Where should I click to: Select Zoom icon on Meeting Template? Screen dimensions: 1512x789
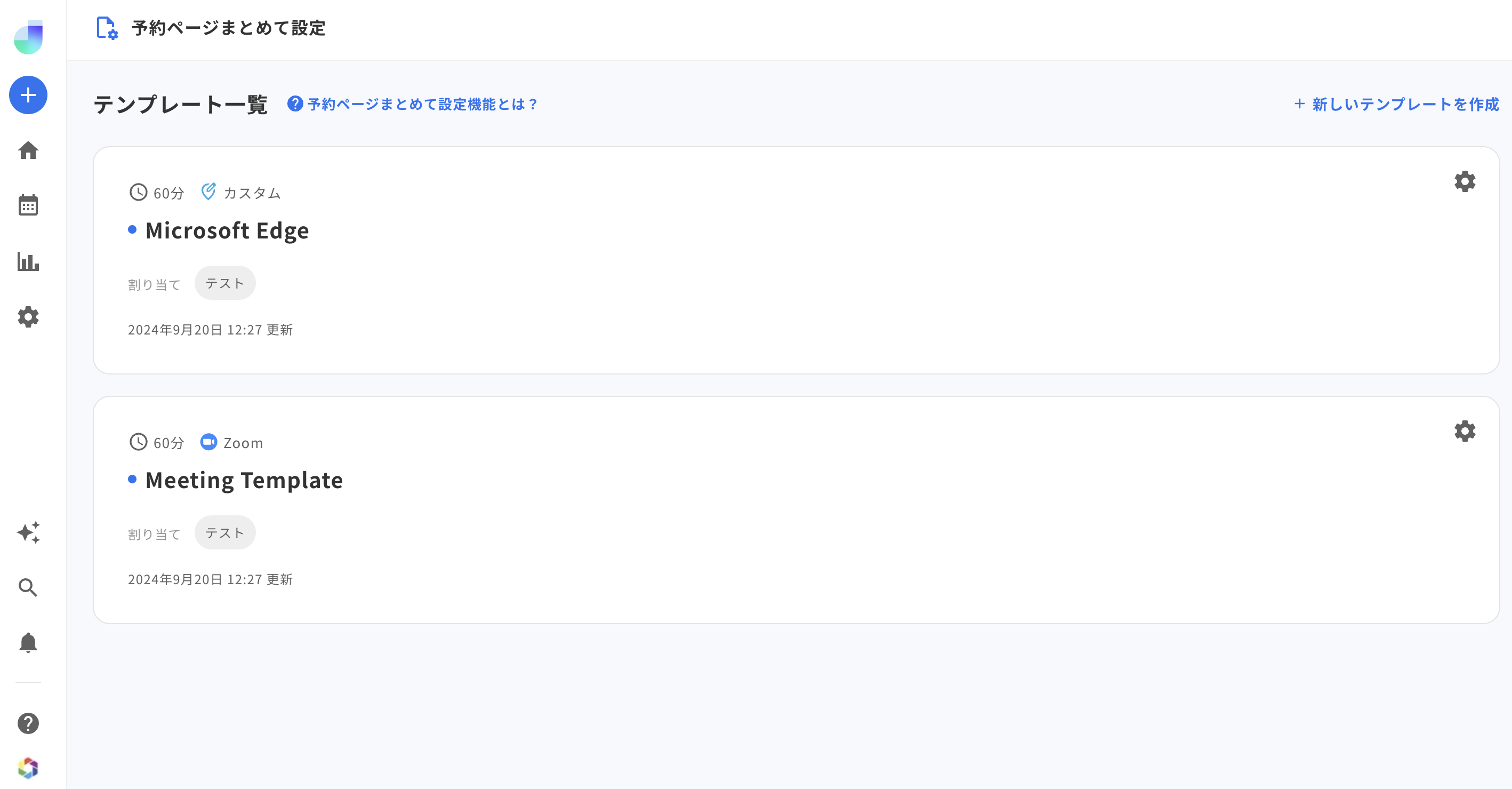[208, 442]
